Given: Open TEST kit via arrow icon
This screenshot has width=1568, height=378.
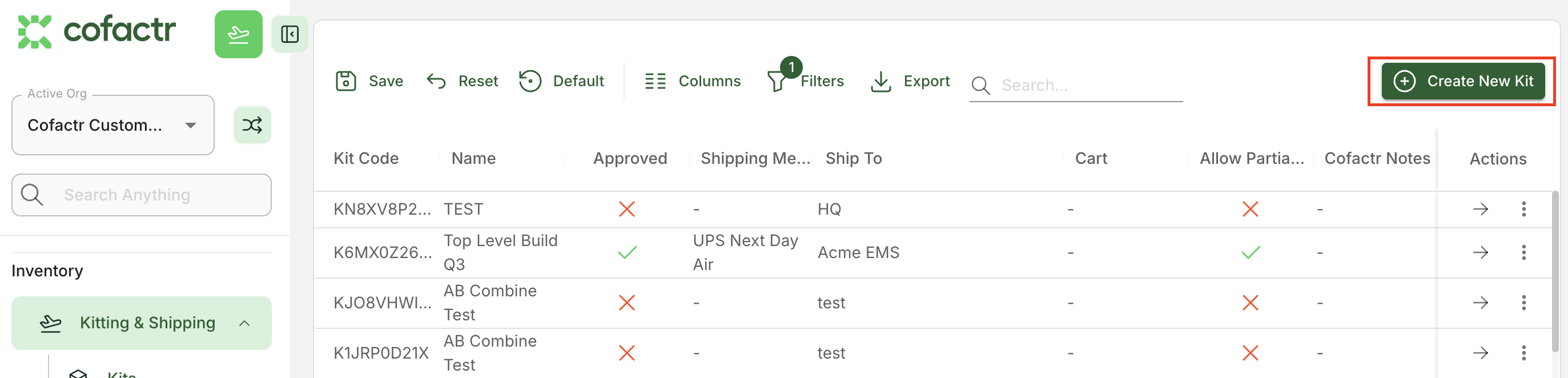Looking at the screenshot, I should [x=1479, y=210].
